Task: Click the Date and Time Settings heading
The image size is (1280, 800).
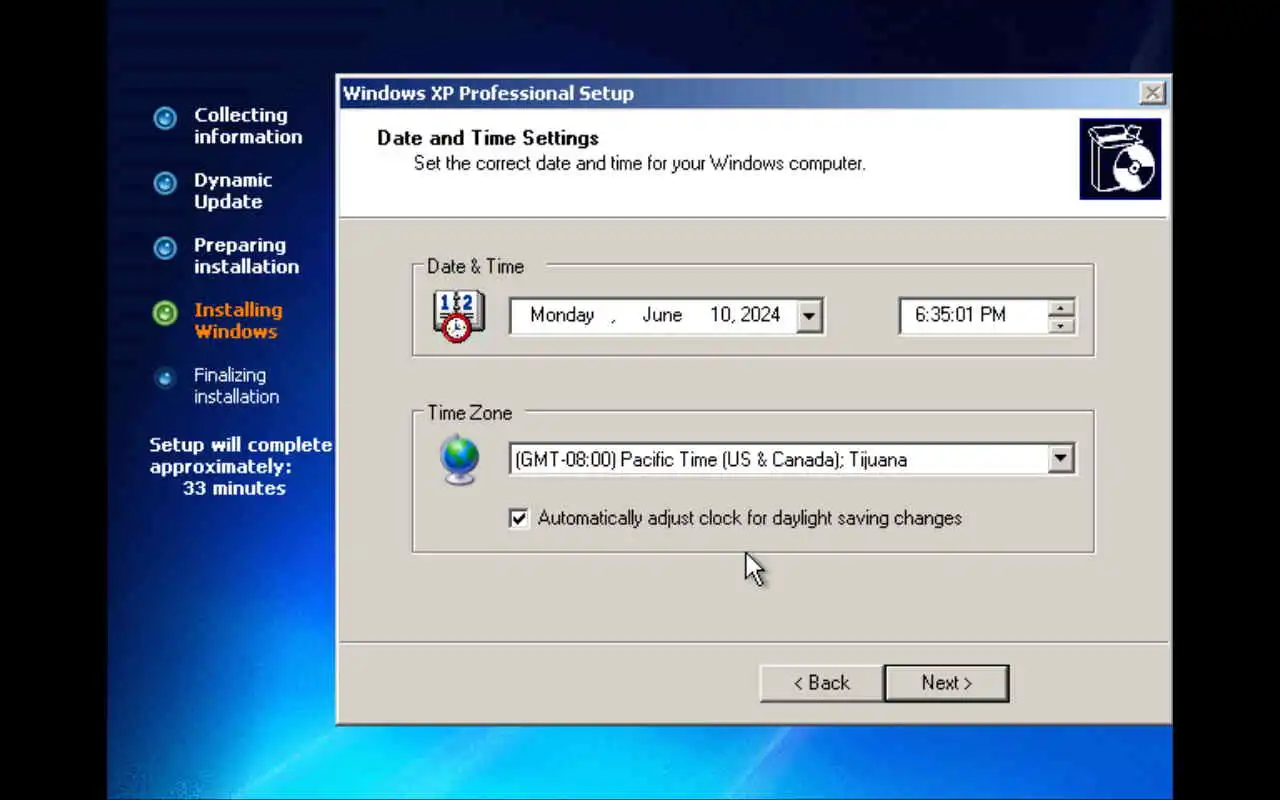Action: coord(488,138)
